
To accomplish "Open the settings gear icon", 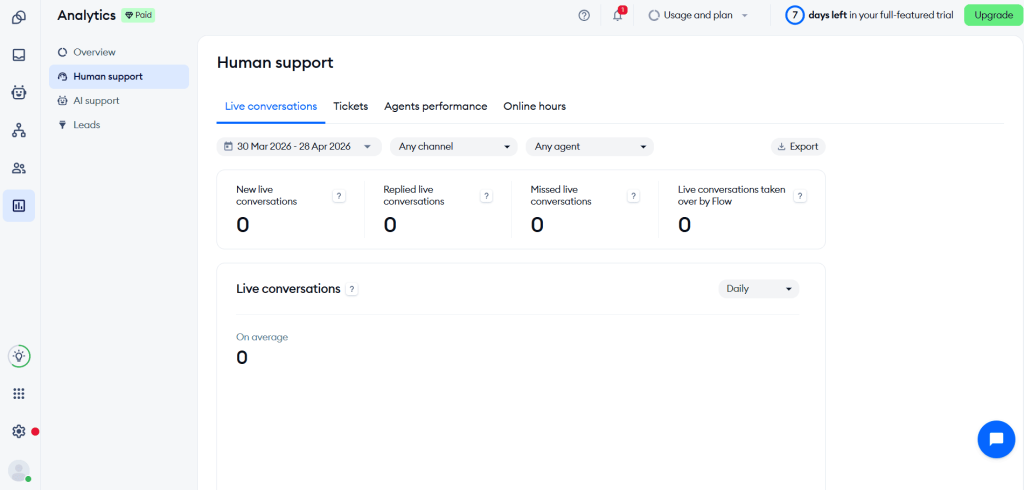I will [x=19, y=431].
